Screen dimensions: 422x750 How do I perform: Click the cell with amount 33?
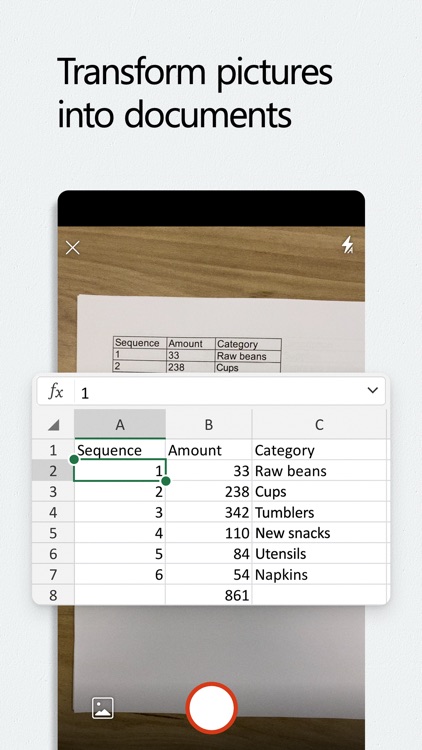click(209, 471)
